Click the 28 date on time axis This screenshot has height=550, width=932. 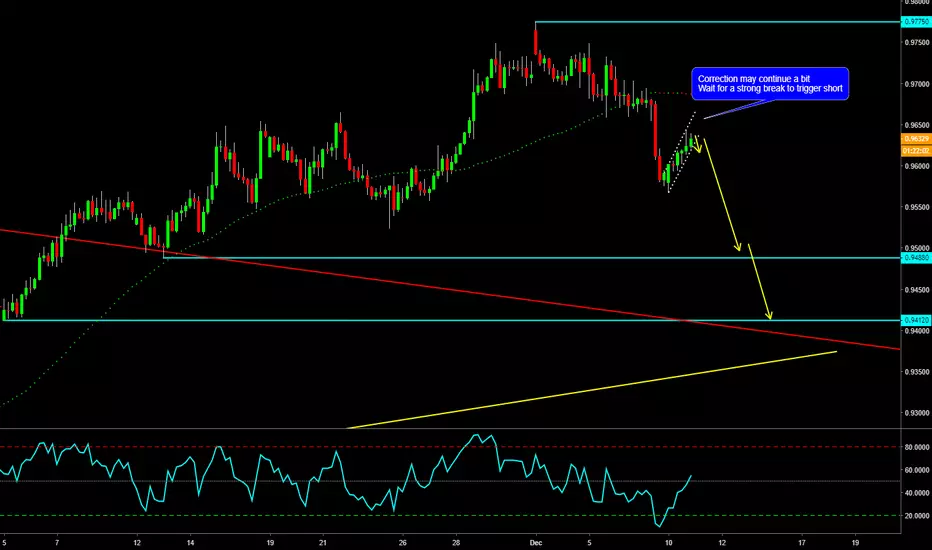click(456, 543)
